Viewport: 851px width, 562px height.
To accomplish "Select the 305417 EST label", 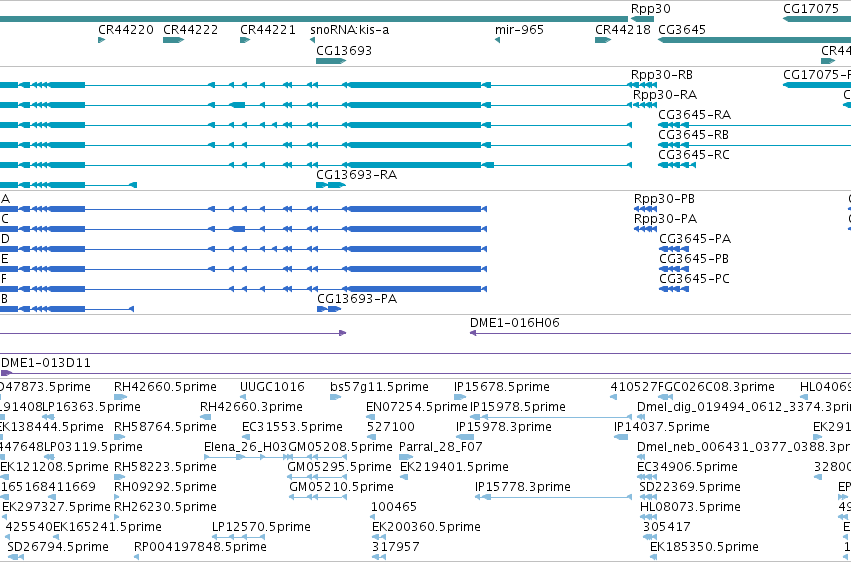I will click(666, 528).
